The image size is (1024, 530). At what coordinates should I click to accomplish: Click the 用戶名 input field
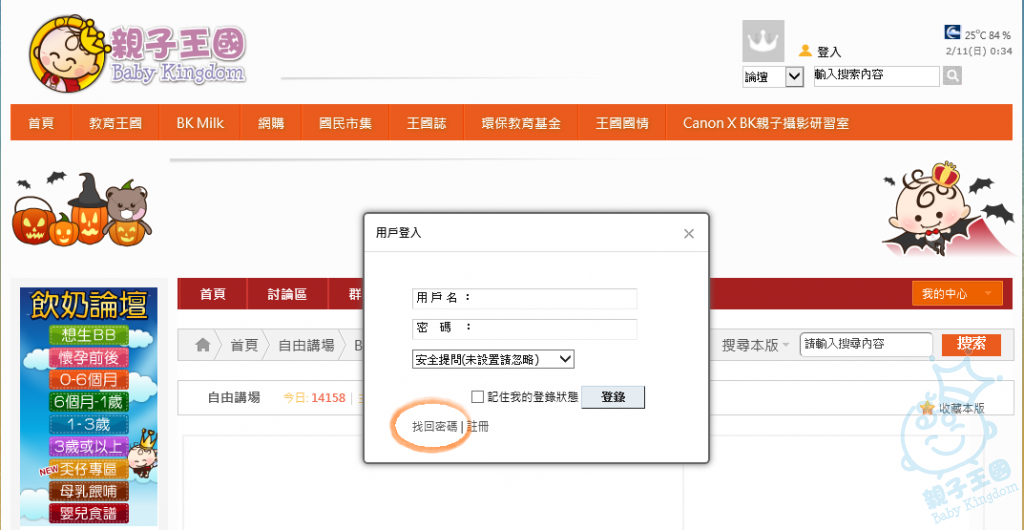(553, 298)
